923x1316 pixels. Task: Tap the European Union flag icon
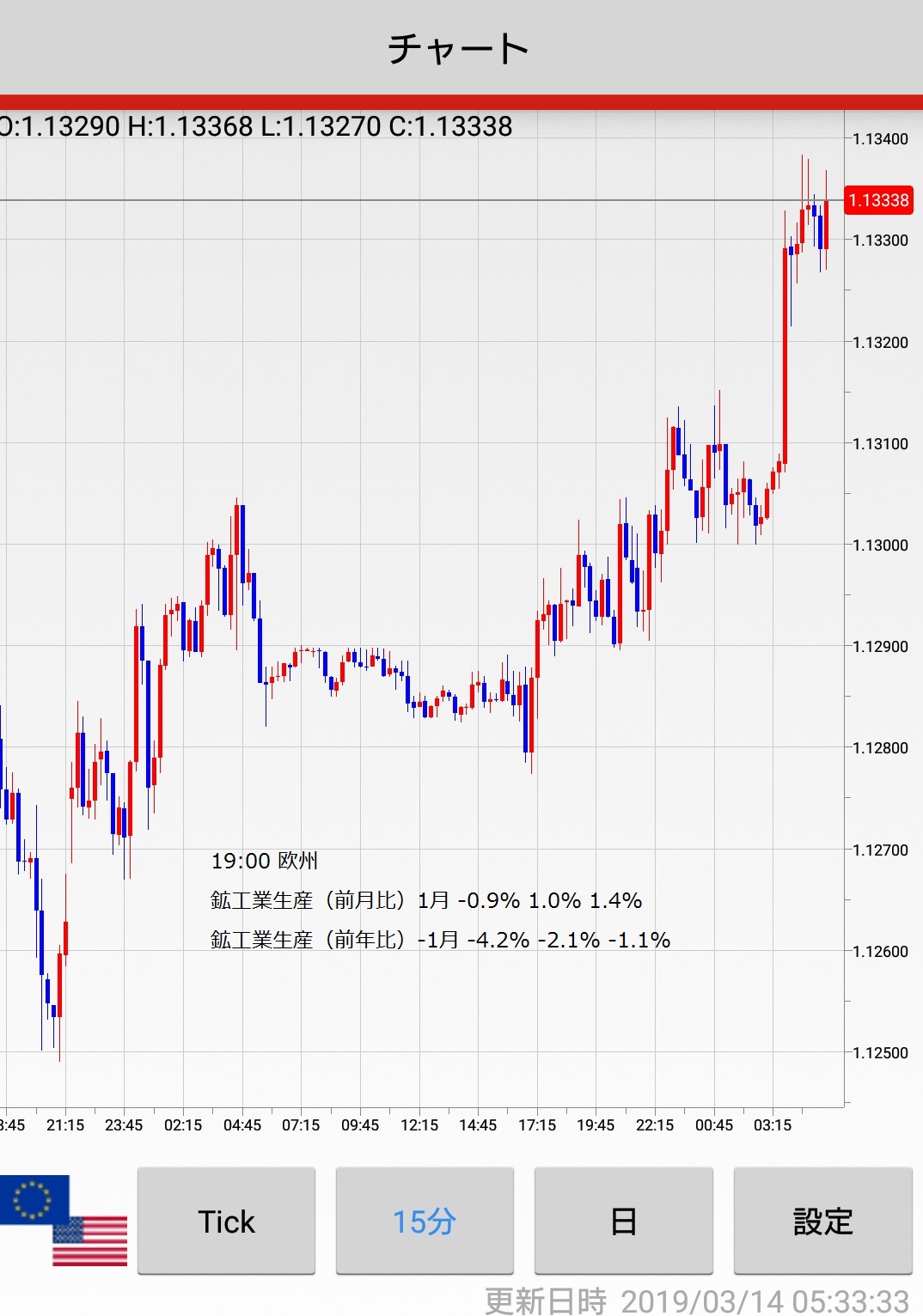point(33,1197)
